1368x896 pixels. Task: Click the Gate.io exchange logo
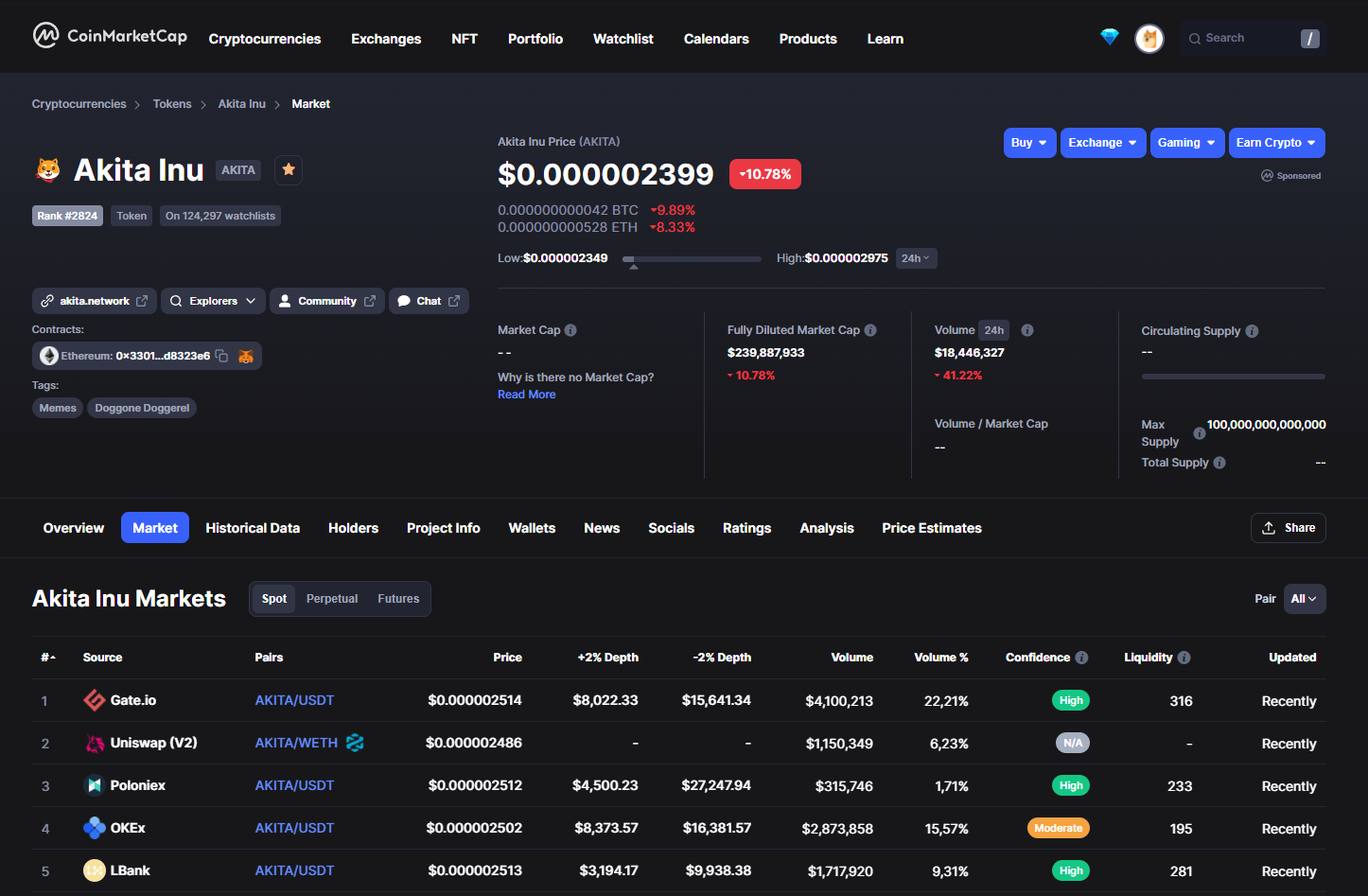[95, 700]
